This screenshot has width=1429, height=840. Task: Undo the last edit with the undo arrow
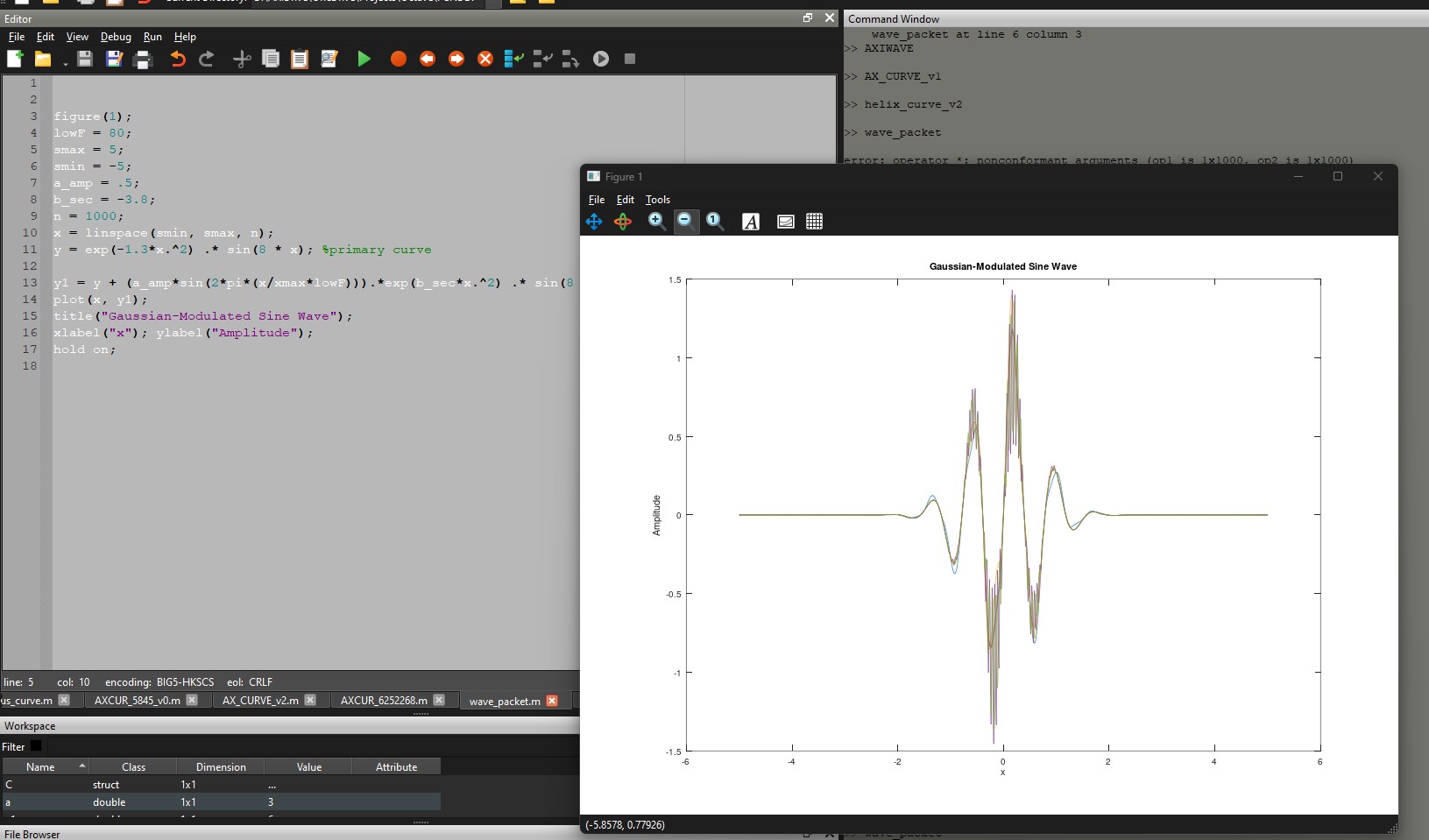(178, 59)
